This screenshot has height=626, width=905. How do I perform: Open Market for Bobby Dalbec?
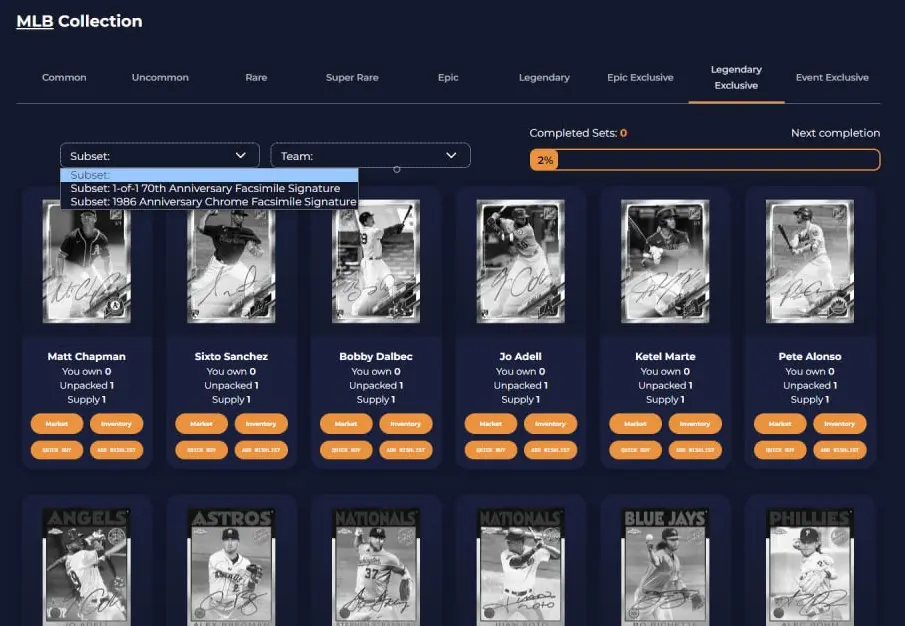[x=346, y=423]
